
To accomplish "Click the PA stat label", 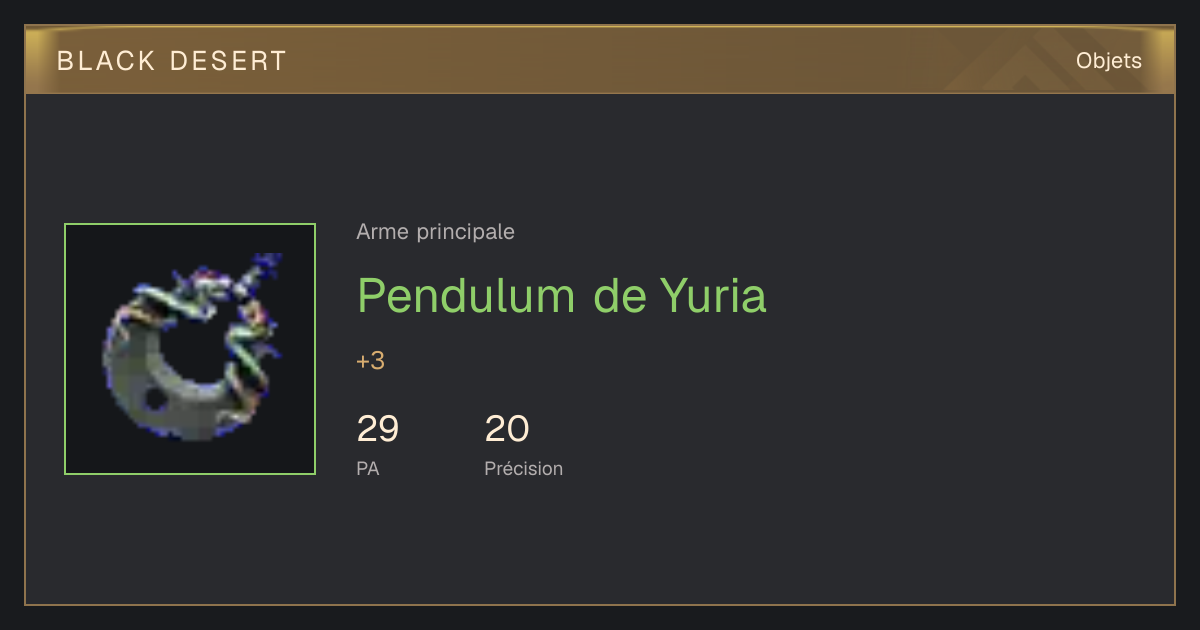I will point(368,468).
